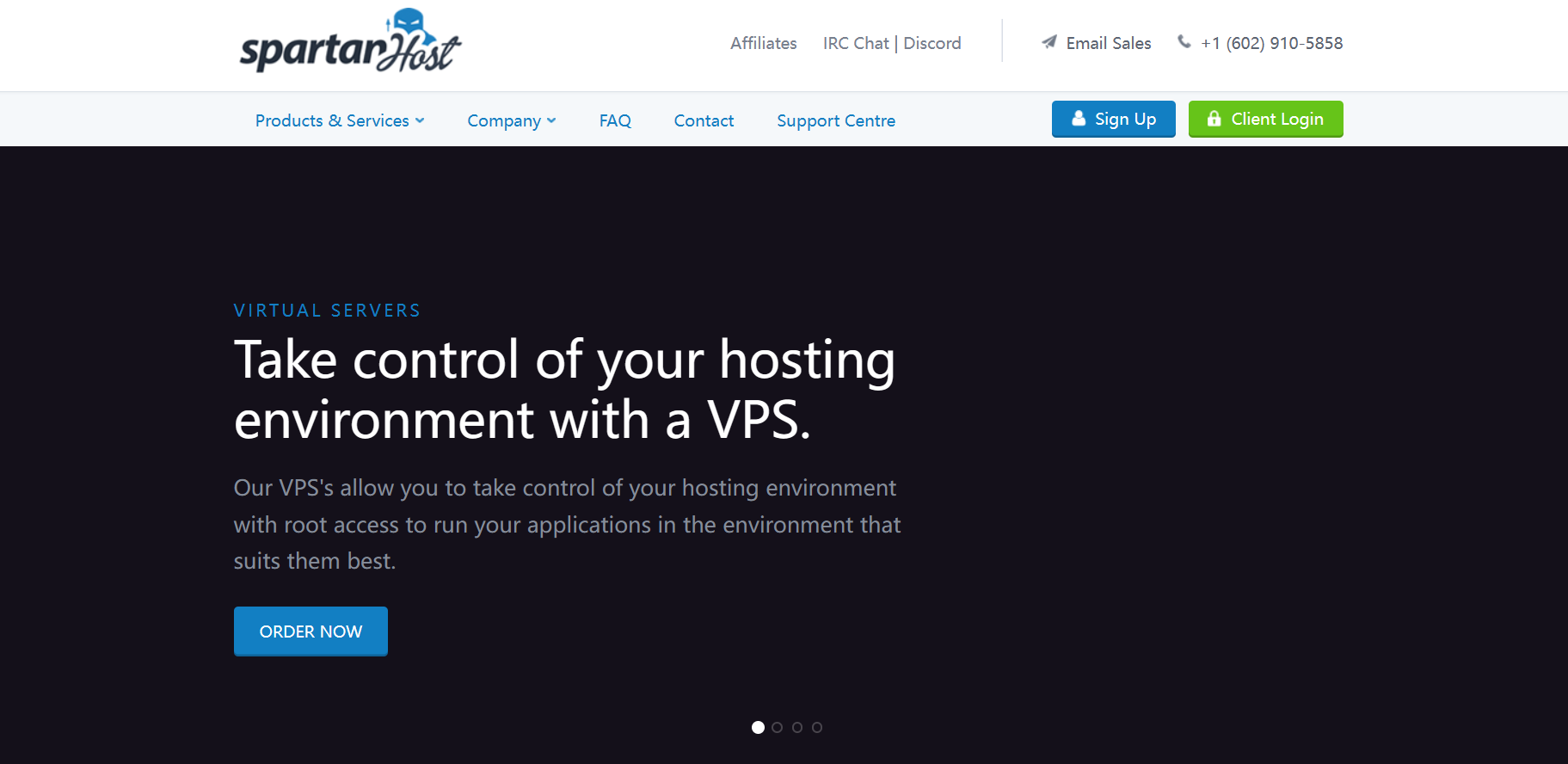Click the user icon in Sign Up button

[x=1078, y=119]
